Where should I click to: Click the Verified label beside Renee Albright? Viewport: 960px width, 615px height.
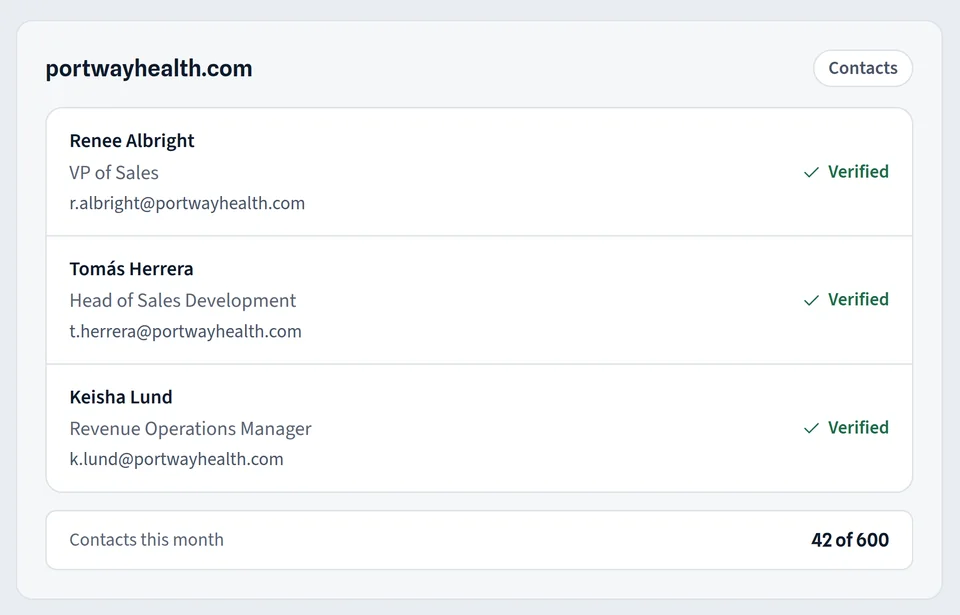pyautogui.click(x=858, y=172)
